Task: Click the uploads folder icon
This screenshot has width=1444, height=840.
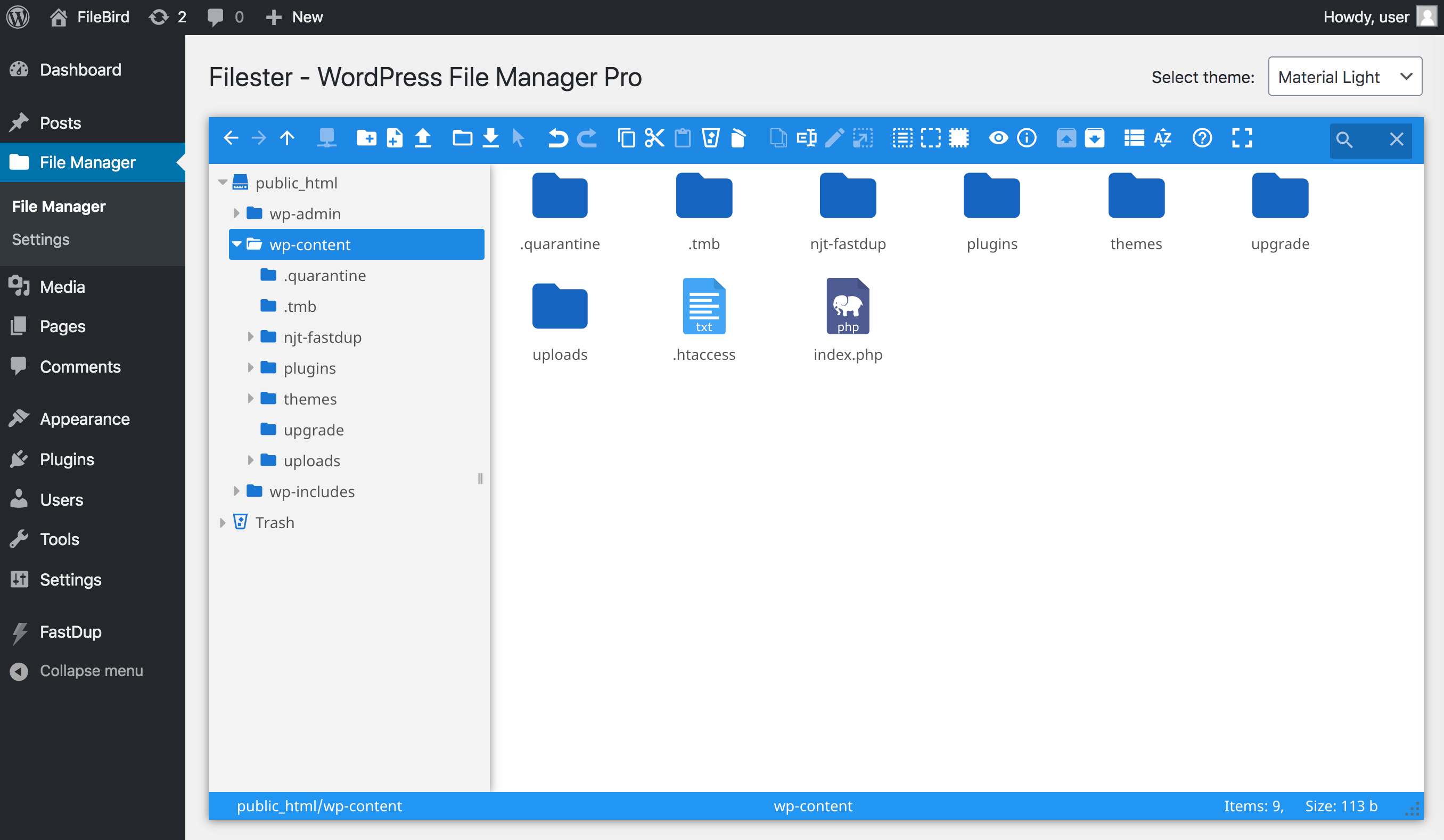Action: [x=559, y=307]
